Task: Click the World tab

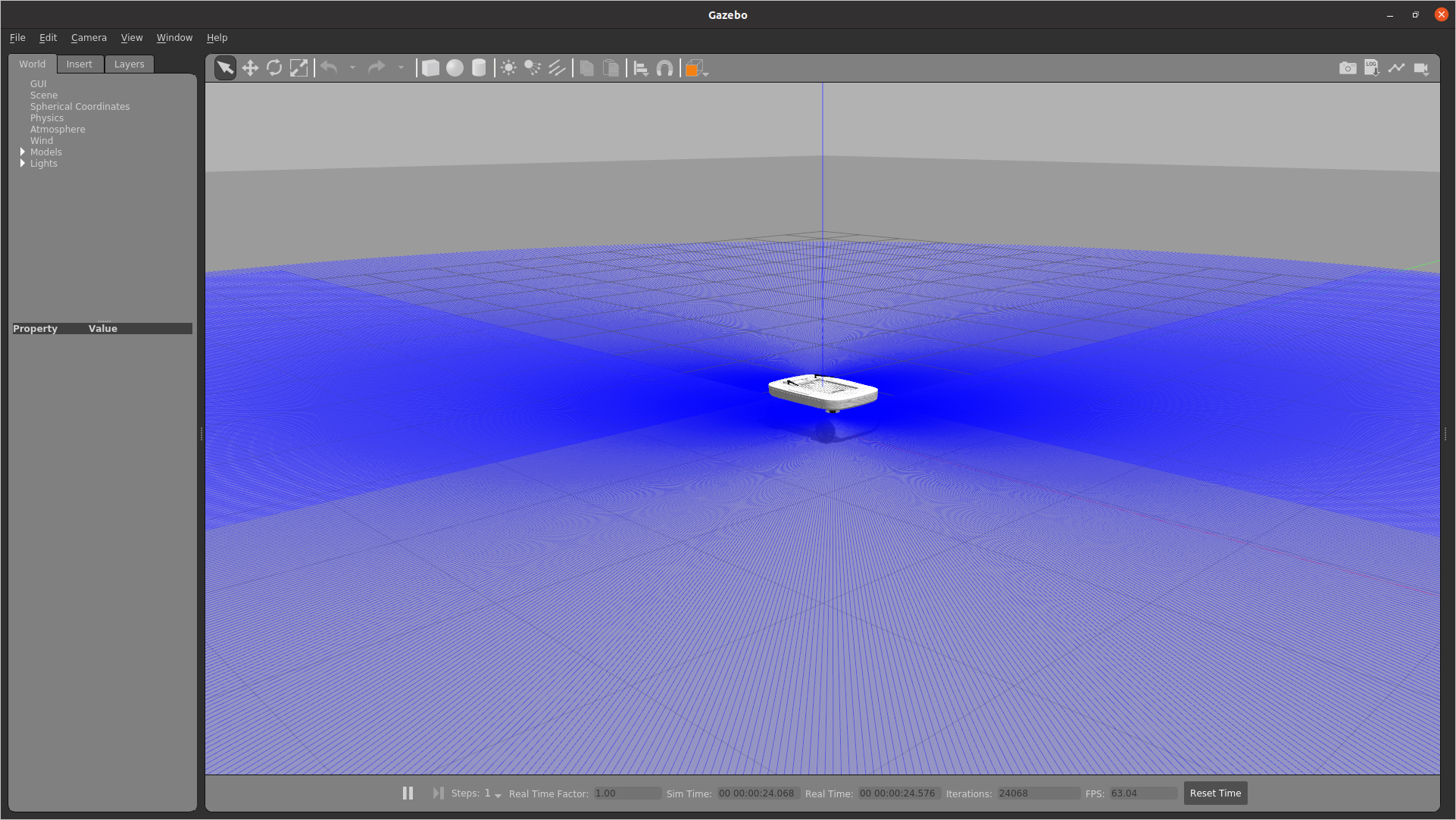Action: coord(32,64)
